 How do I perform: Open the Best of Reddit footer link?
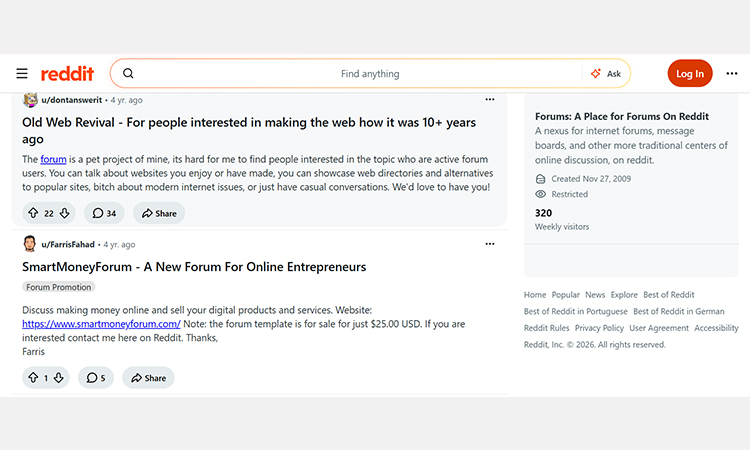point(669,295)
